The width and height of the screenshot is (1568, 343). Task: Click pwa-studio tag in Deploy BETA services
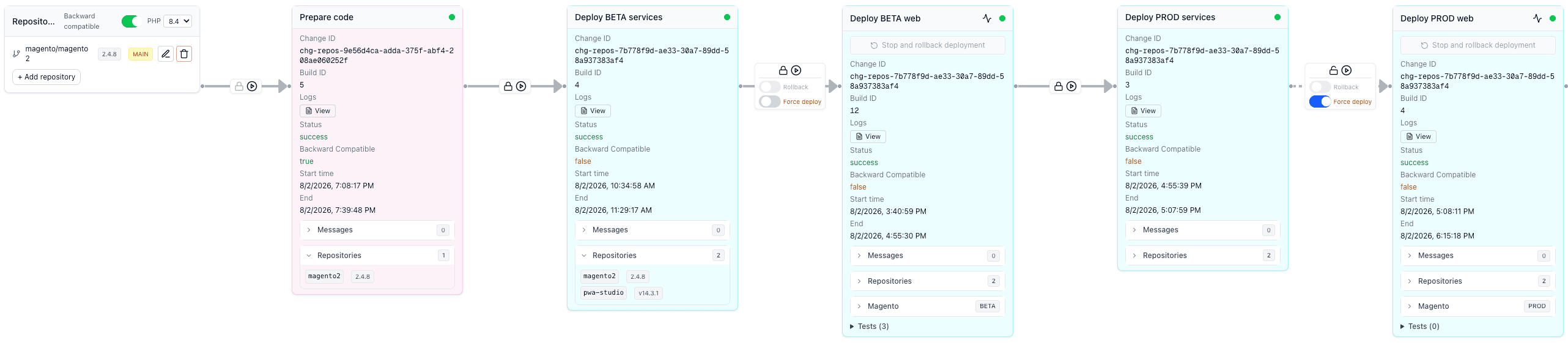(604, 293)
